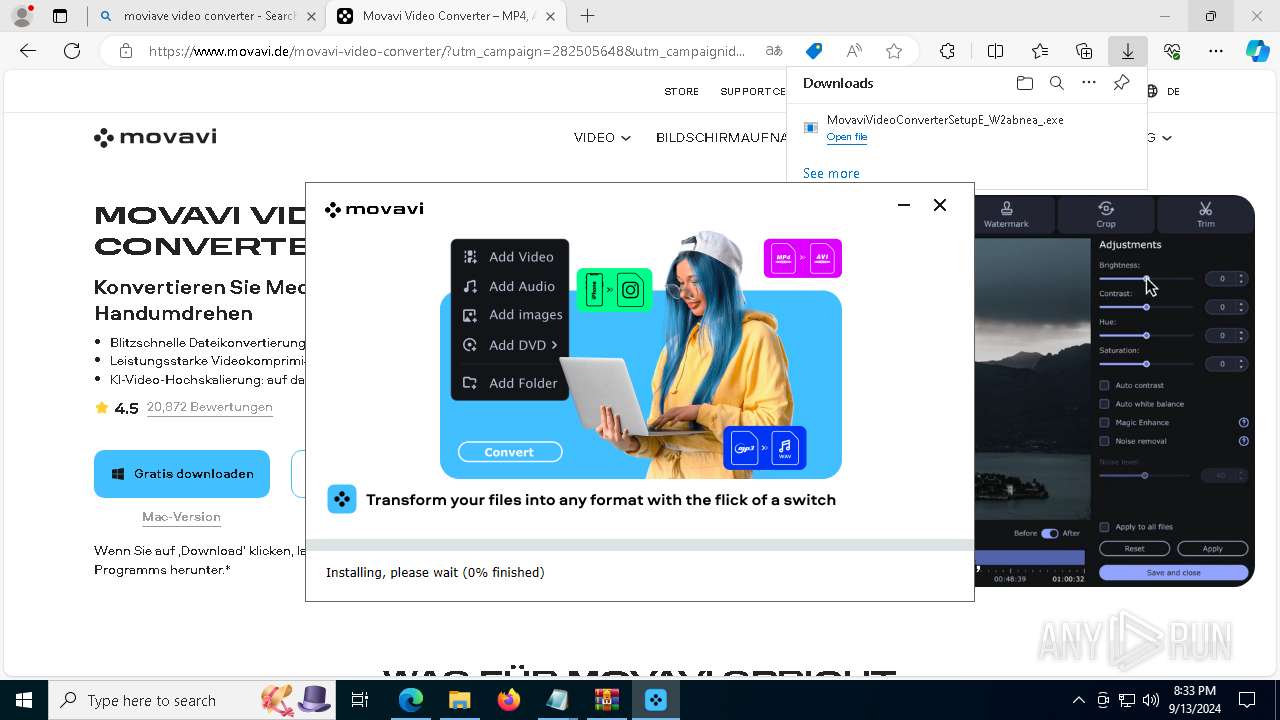Click the Contrast slider handle
Image resolution: width=1280 pixels, height=720 pixels.
(1146, 307)
